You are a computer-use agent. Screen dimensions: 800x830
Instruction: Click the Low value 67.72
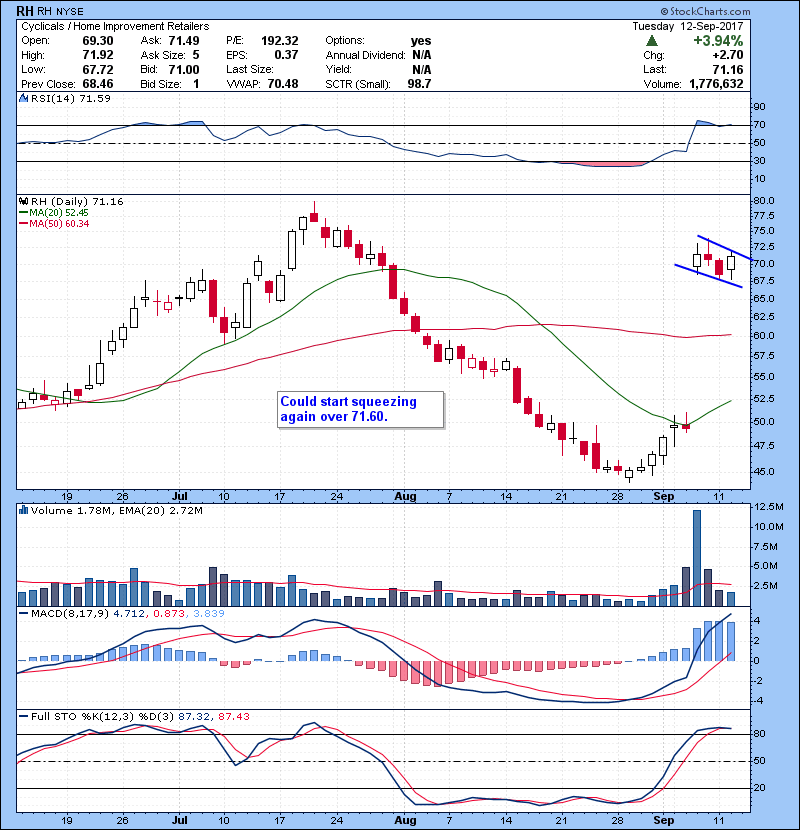click(x=97, y=69)
